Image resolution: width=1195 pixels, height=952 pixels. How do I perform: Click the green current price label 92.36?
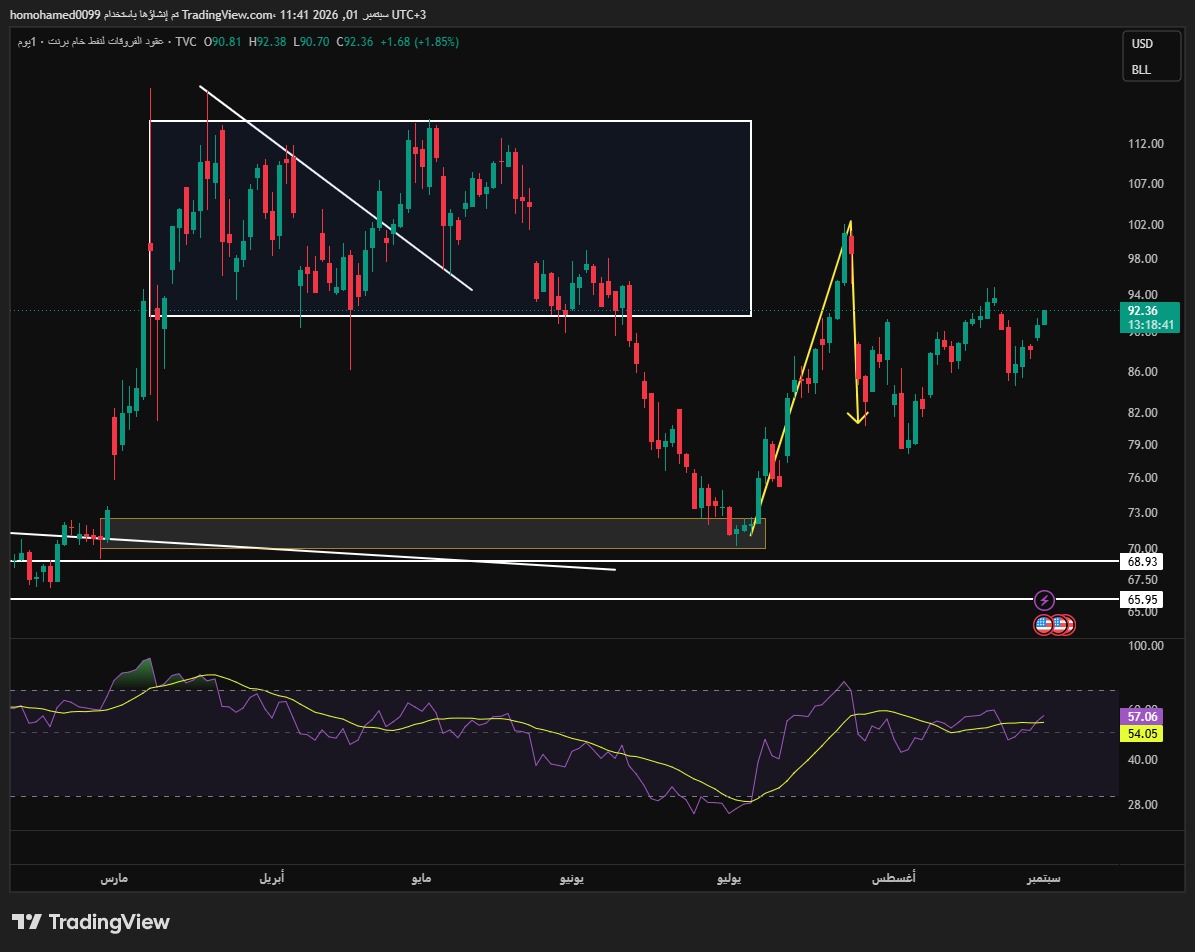1142,311
